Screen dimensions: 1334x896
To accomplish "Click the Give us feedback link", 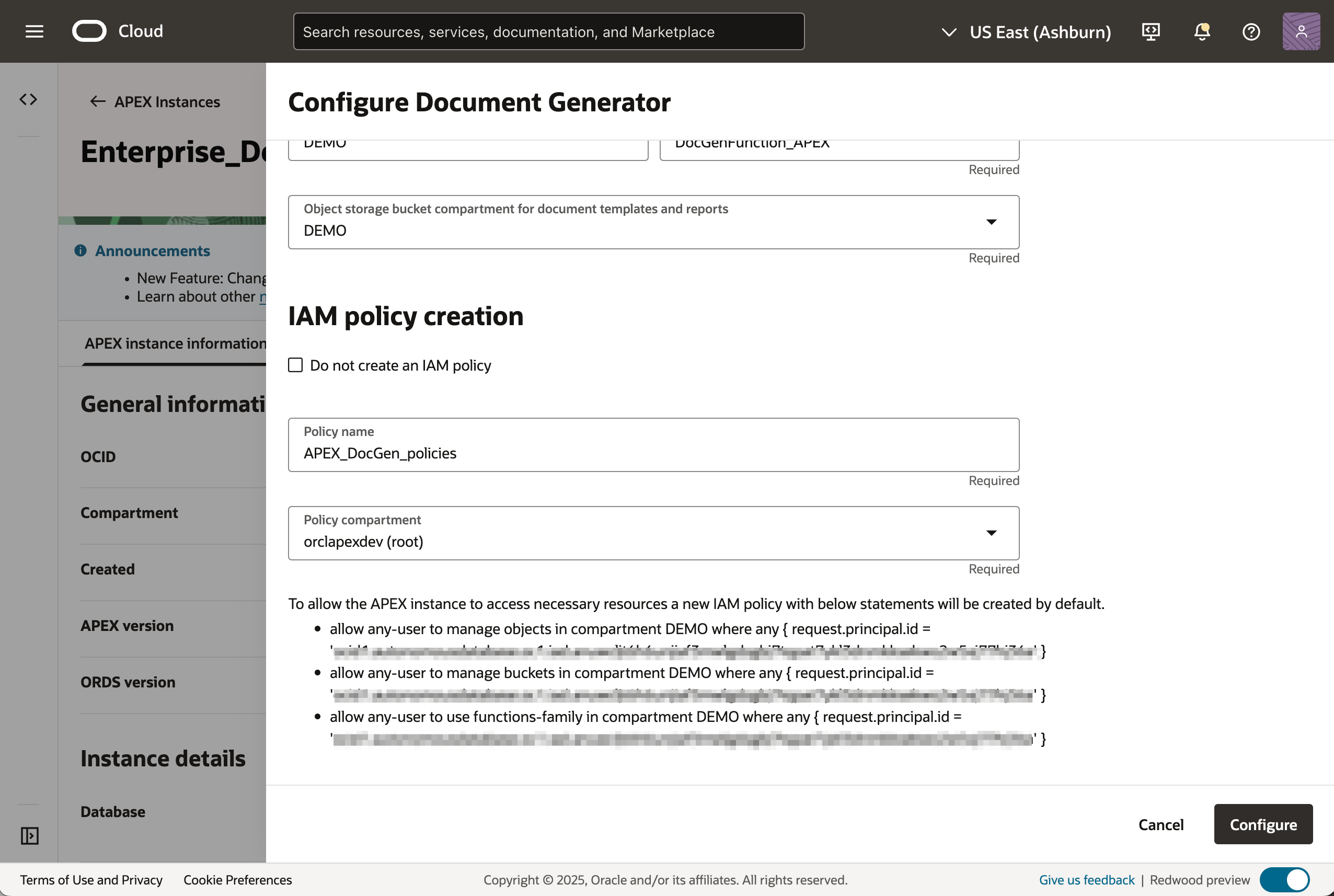I will (1087, 879).
